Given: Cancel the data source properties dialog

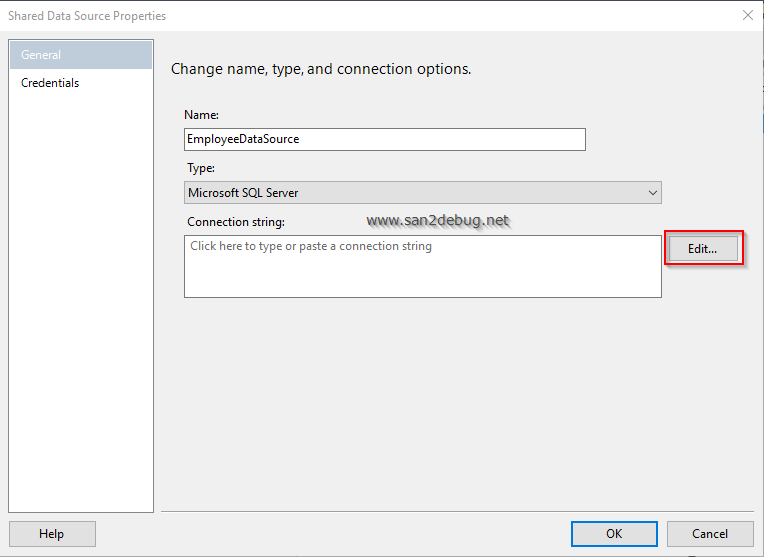Looking at the screenshot, I should pos(710,534).
